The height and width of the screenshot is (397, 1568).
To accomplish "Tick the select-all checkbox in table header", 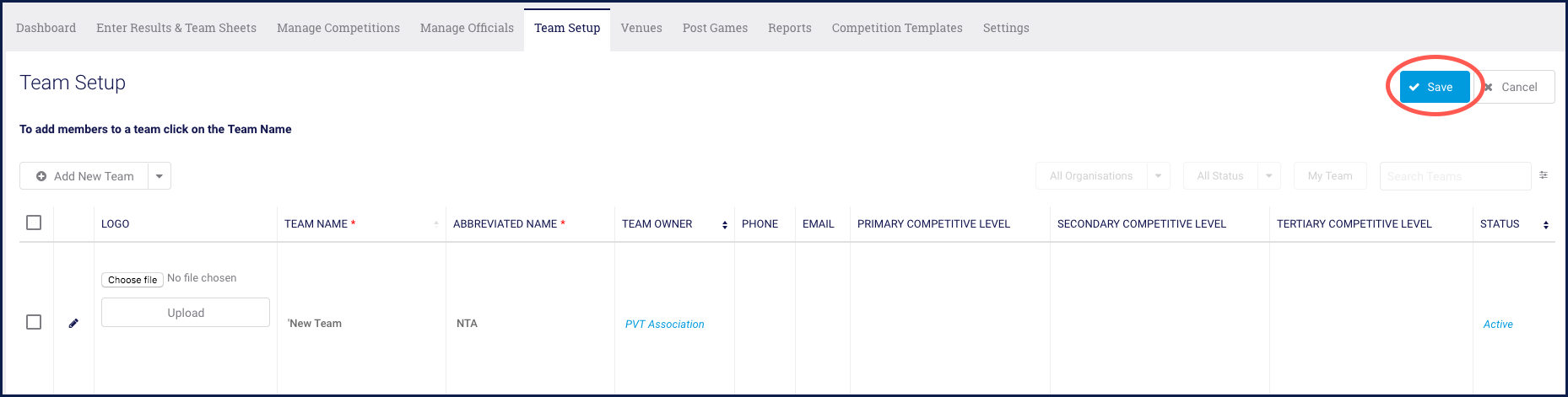I will point(34,223).
